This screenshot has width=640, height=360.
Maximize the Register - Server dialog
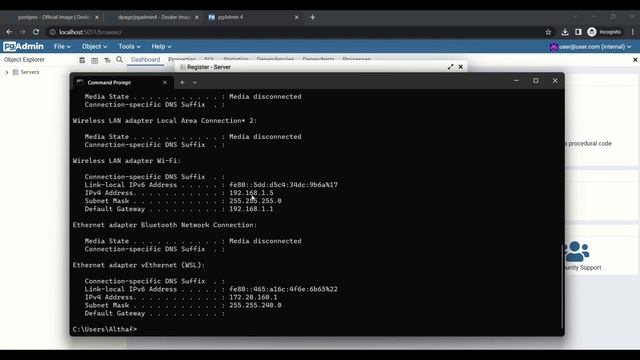(x=450, y=67)
